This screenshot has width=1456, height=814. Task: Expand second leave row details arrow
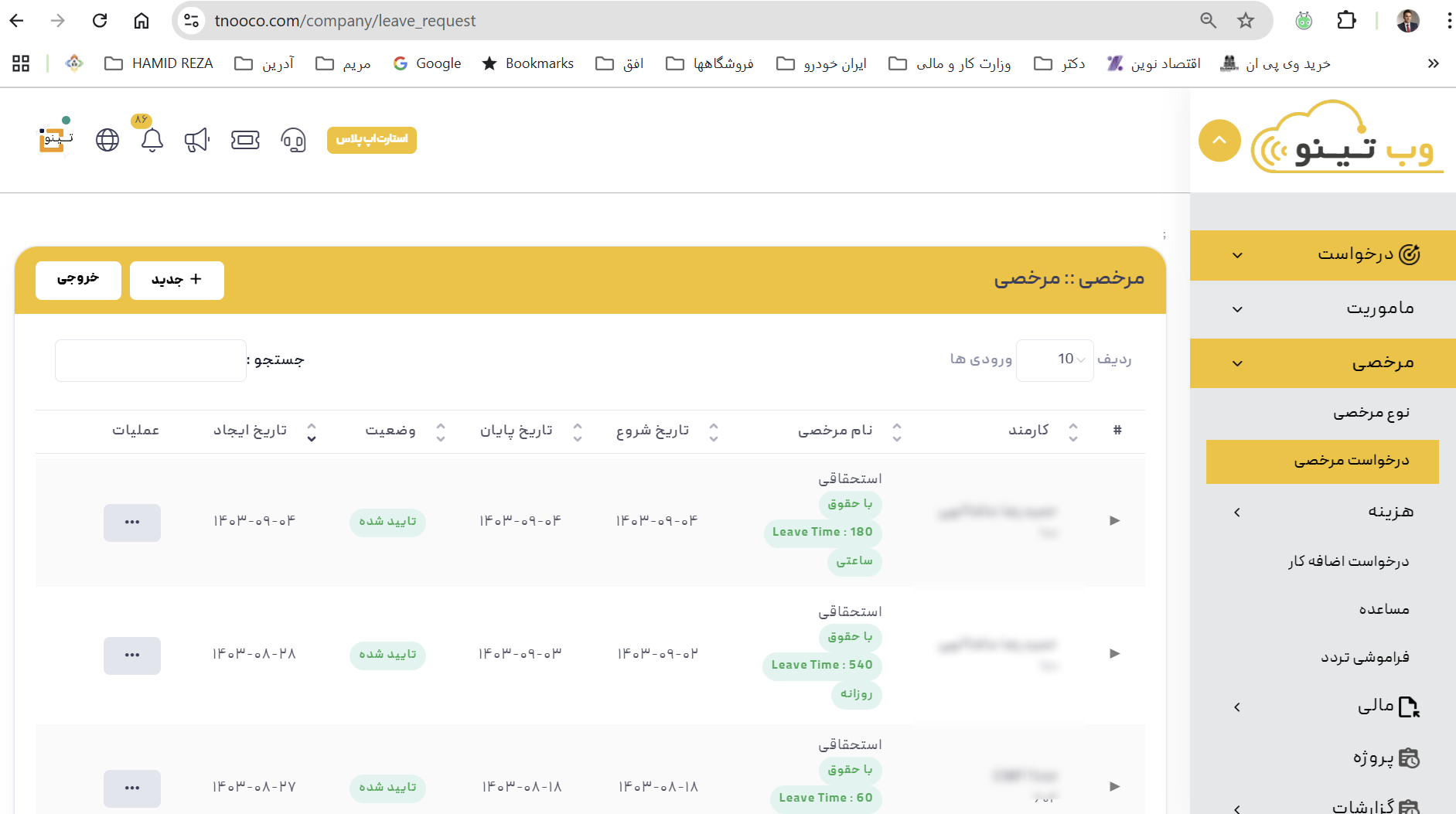pyautogui.click(x=1114, y=653)
